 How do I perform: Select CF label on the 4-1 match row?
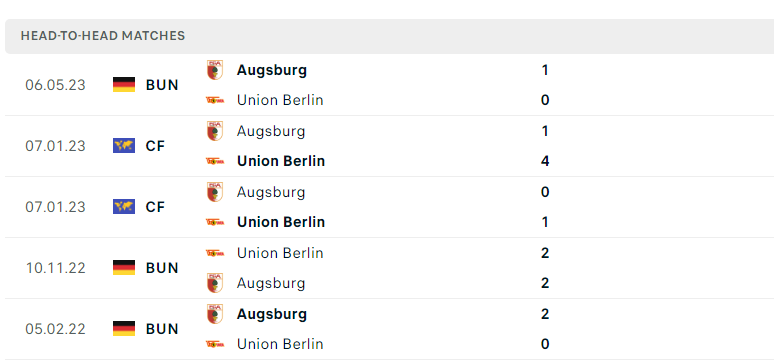click(155, 146)
